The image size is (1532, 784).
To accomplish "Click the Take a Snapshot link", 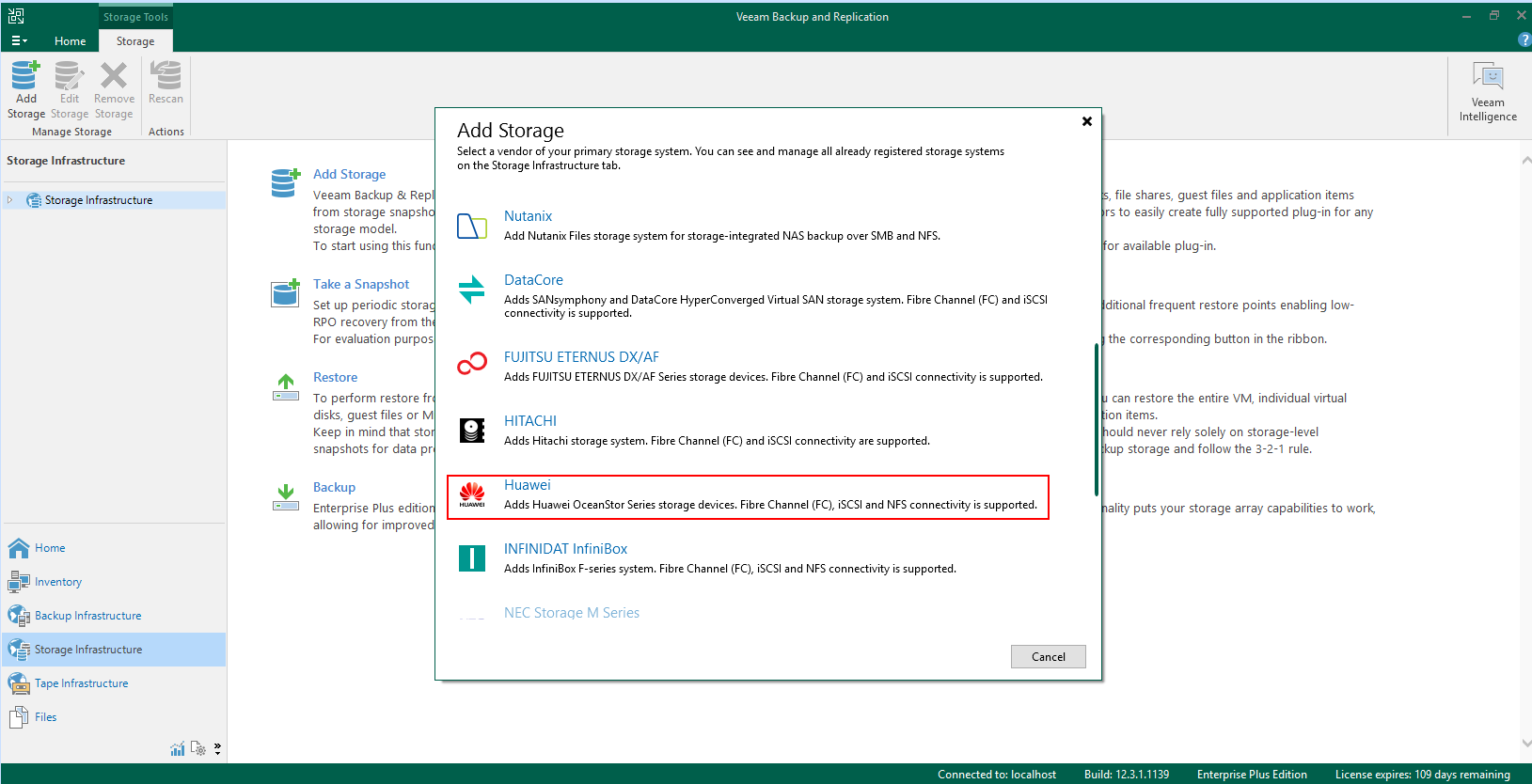I will pyautogui.click(x=361, y=284).
